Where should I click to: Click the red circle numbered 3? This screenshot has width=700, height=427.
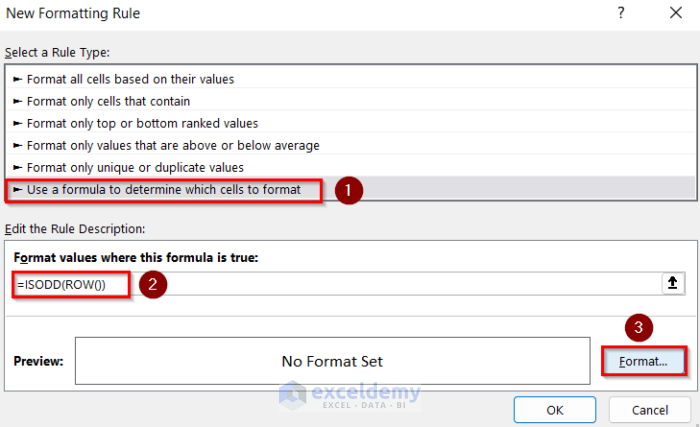(641, 327)
